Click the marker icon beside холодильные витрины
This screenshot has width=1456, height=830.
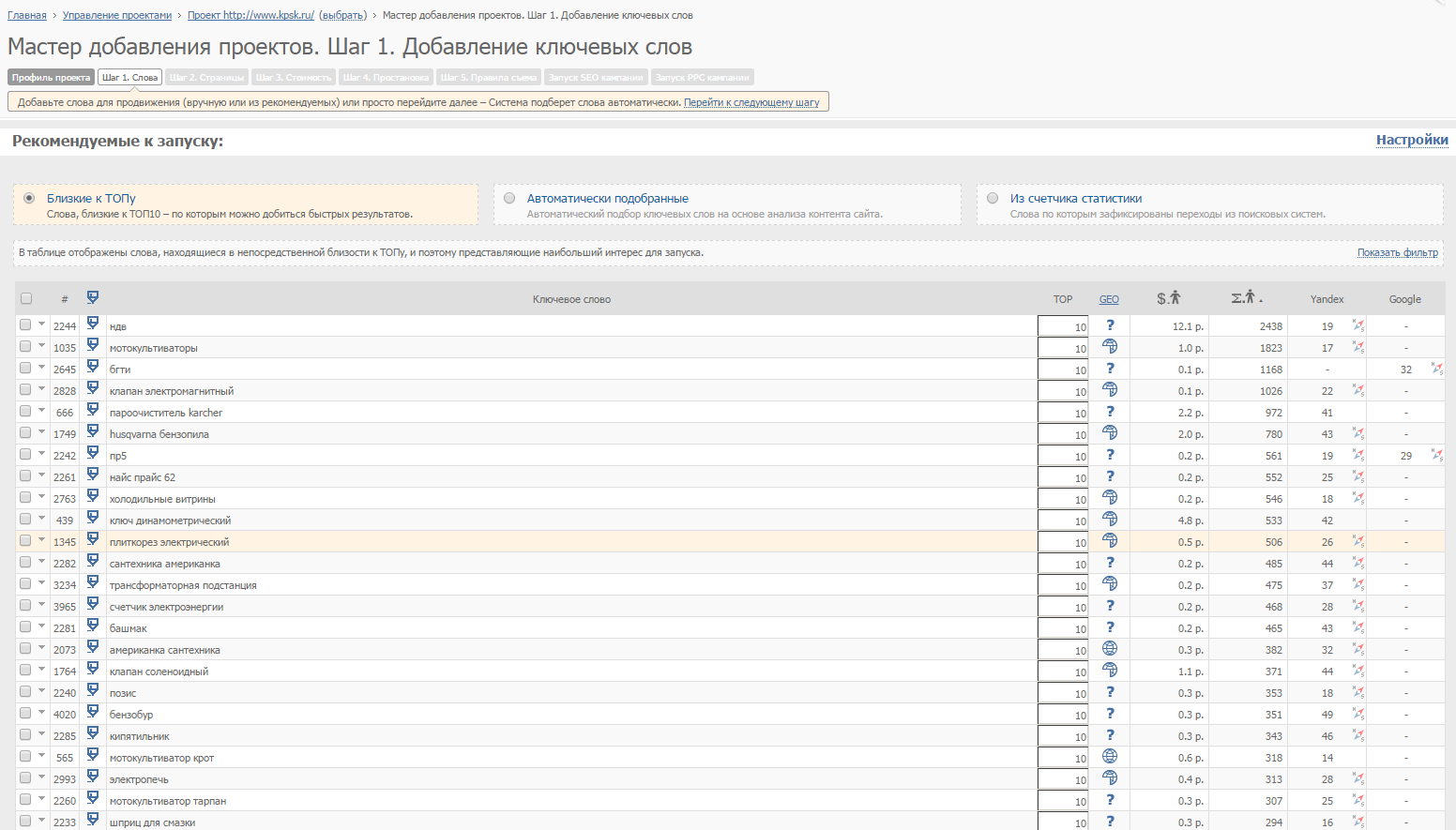click(93, 495)
